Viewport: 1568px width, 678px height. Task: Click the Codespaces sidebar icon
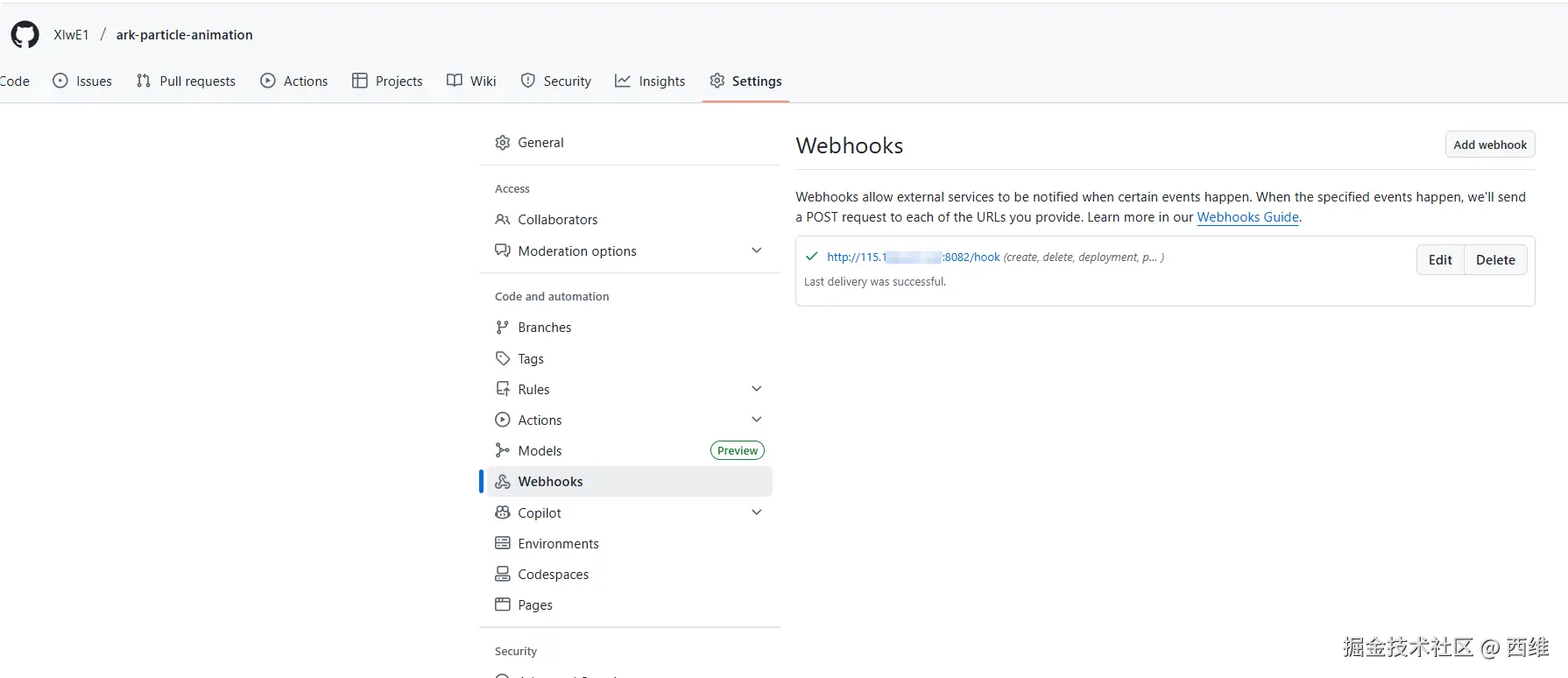pos(503,574)
